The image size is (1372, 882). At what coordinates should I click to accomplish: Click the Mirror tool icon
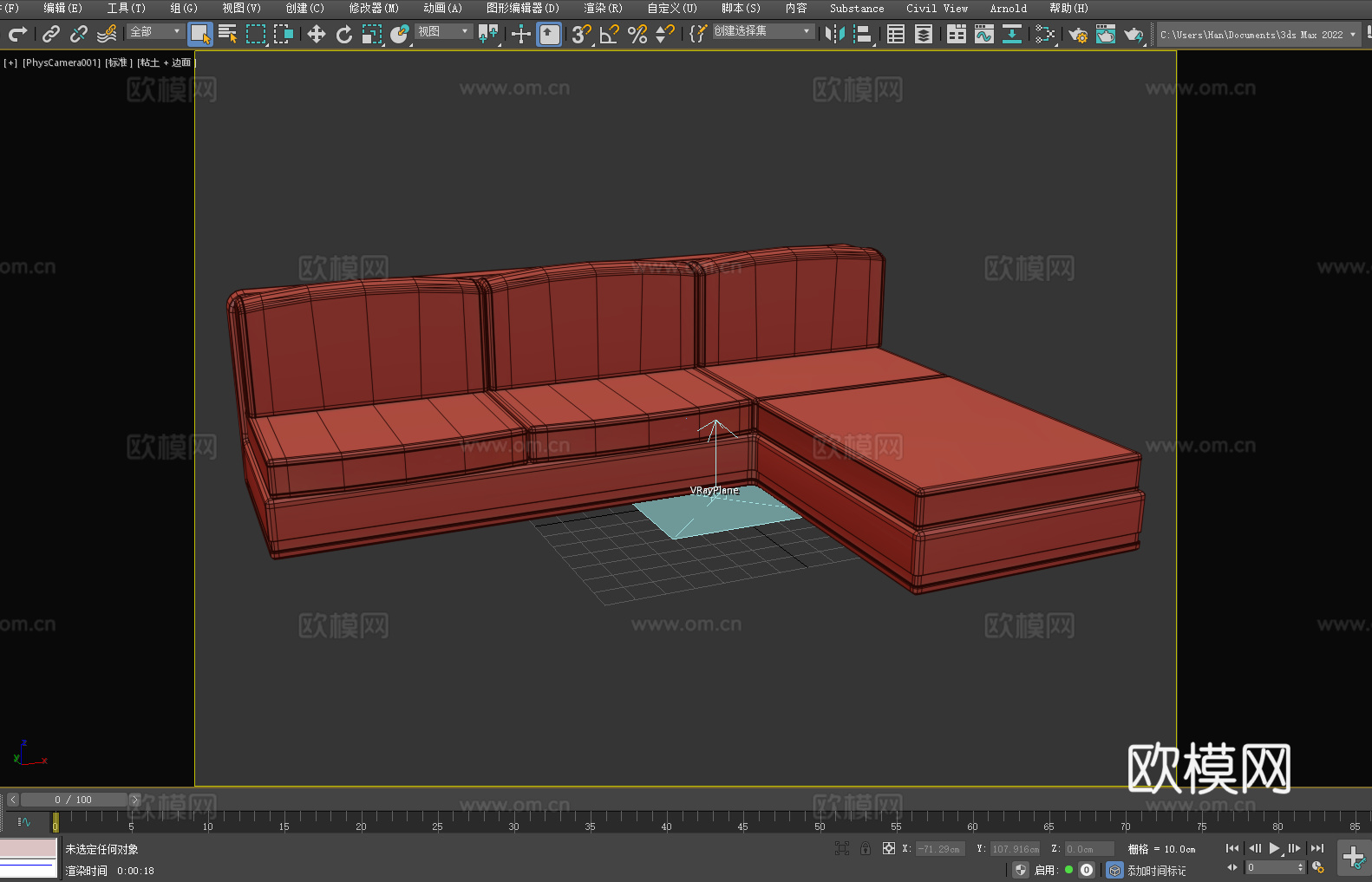[x=835, y=34]
